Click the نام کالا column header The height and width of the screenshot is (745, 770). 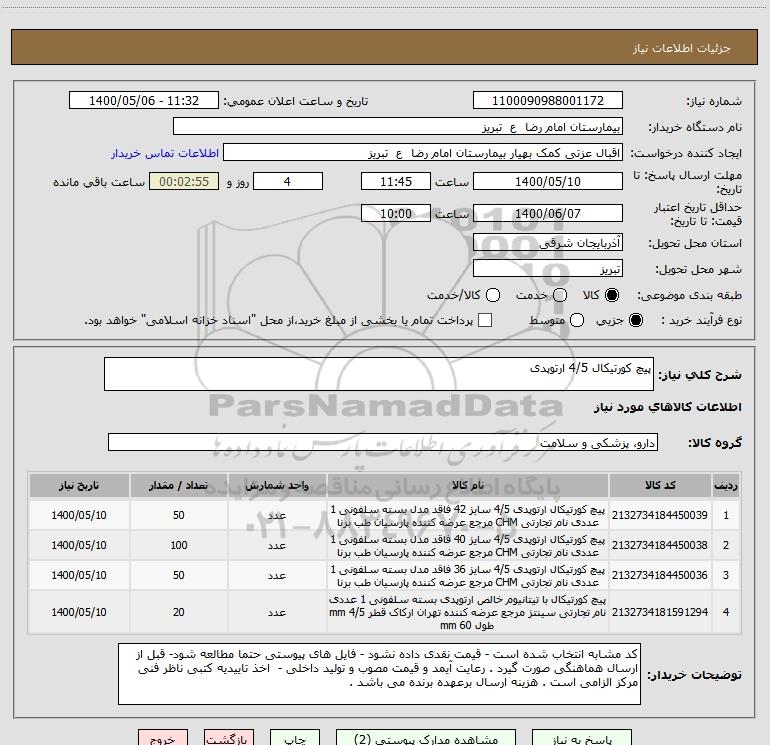[468, 485]
